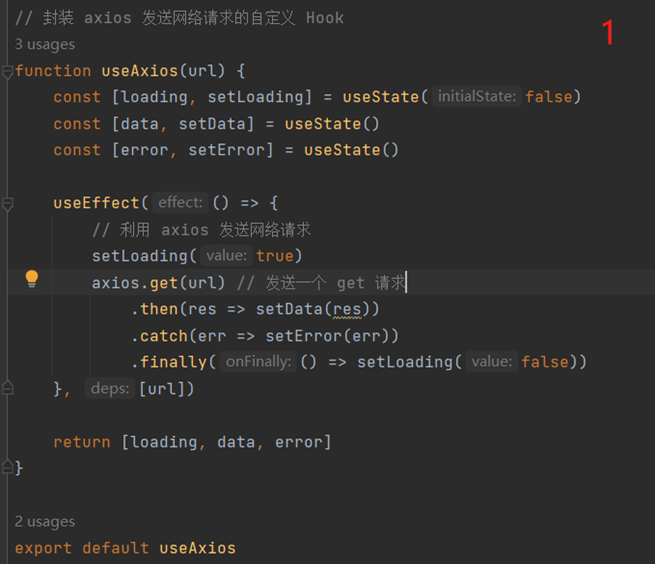Click useAxios in the export default line
Screen dimensions: 655x564
pos(197,548)
